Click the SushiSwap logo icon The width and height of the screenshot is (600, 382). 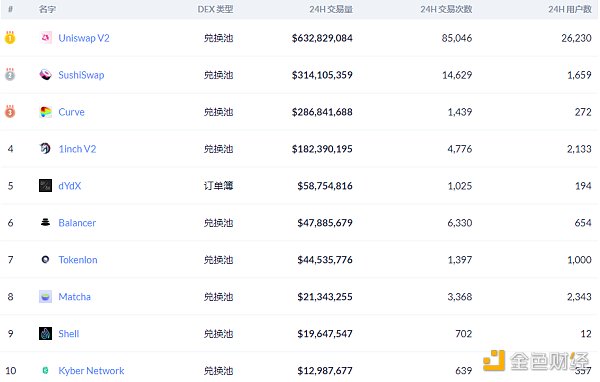[x=46, y=75]
